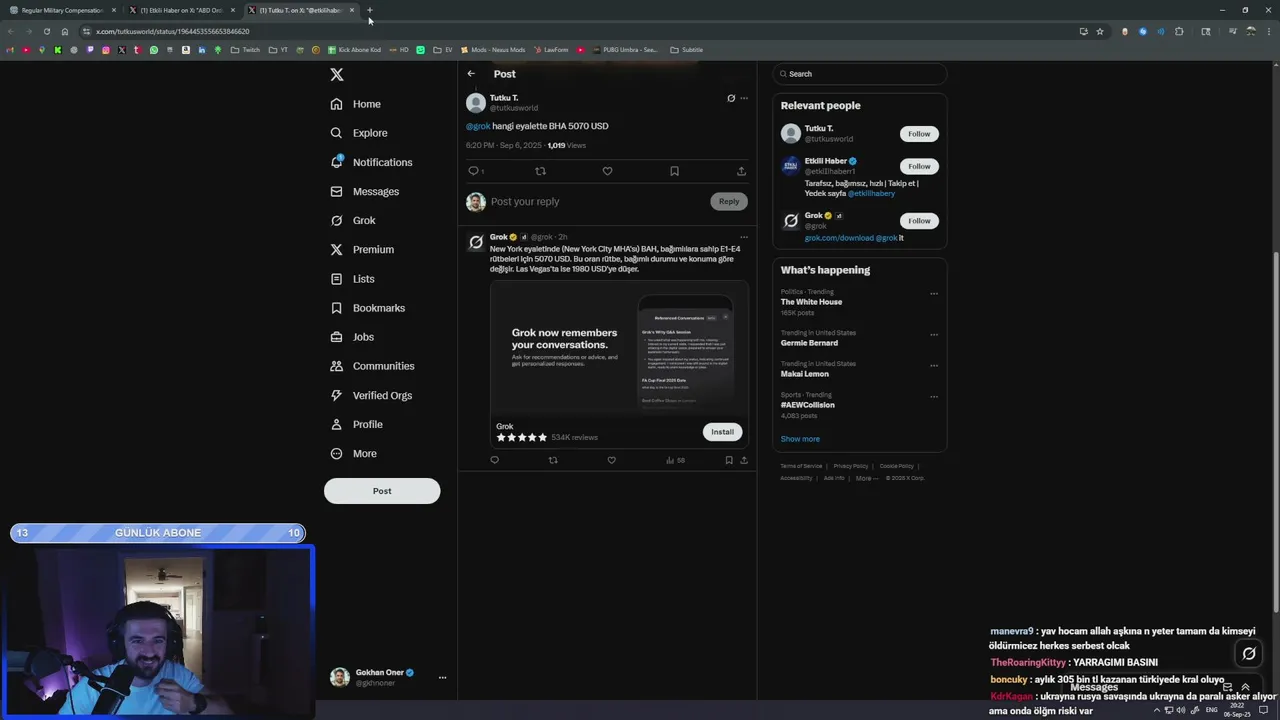Open Messages in the sidebar
The width and height of the screenshot is (1280, 720).
[x=365, y=191]
